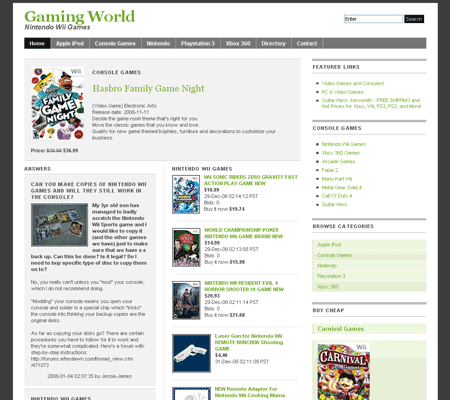Open the Resident Evil 4 listing

point(244,286)
